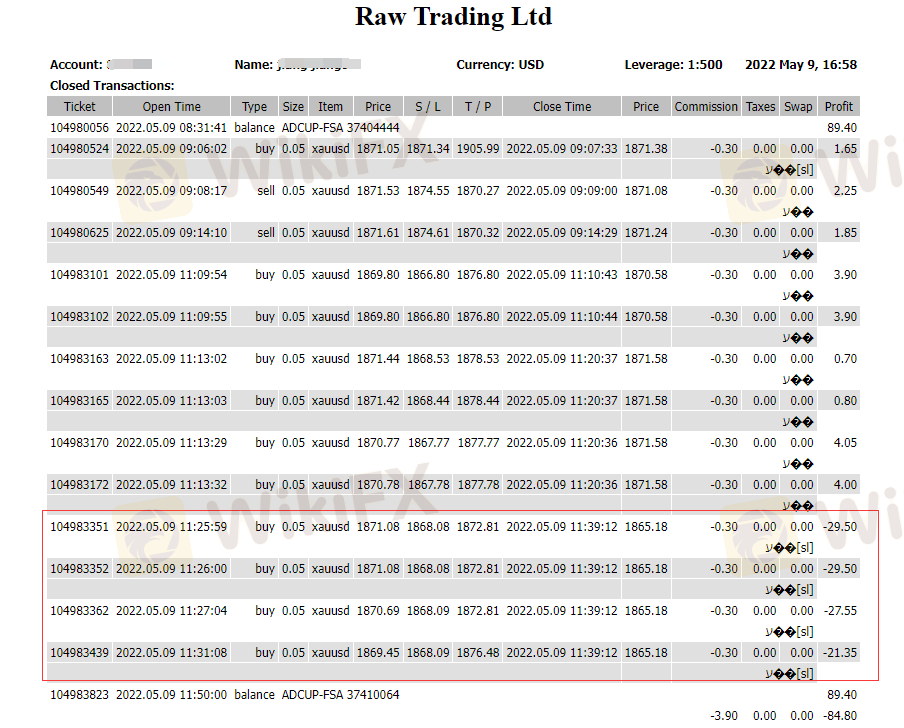904x728 pixels.
Task: Select open time 2022.05.09 09:14:10
Action: point(172,233)
